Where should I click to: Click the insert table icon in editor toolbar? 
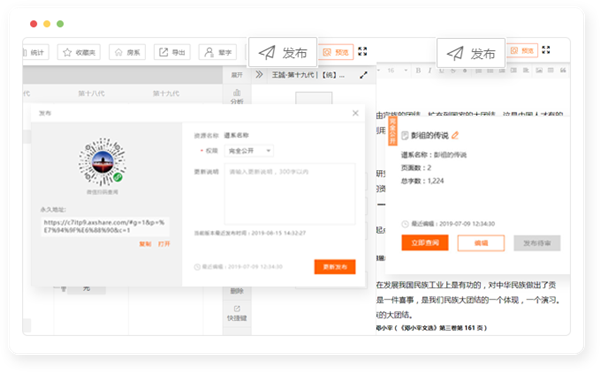[551, 70]
